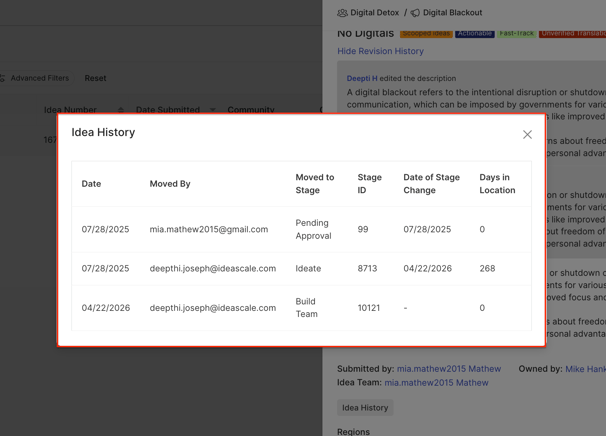Open Submitted by mia.mathew2015 Mathew link
The image size is (606, 436).
(449, 369)
